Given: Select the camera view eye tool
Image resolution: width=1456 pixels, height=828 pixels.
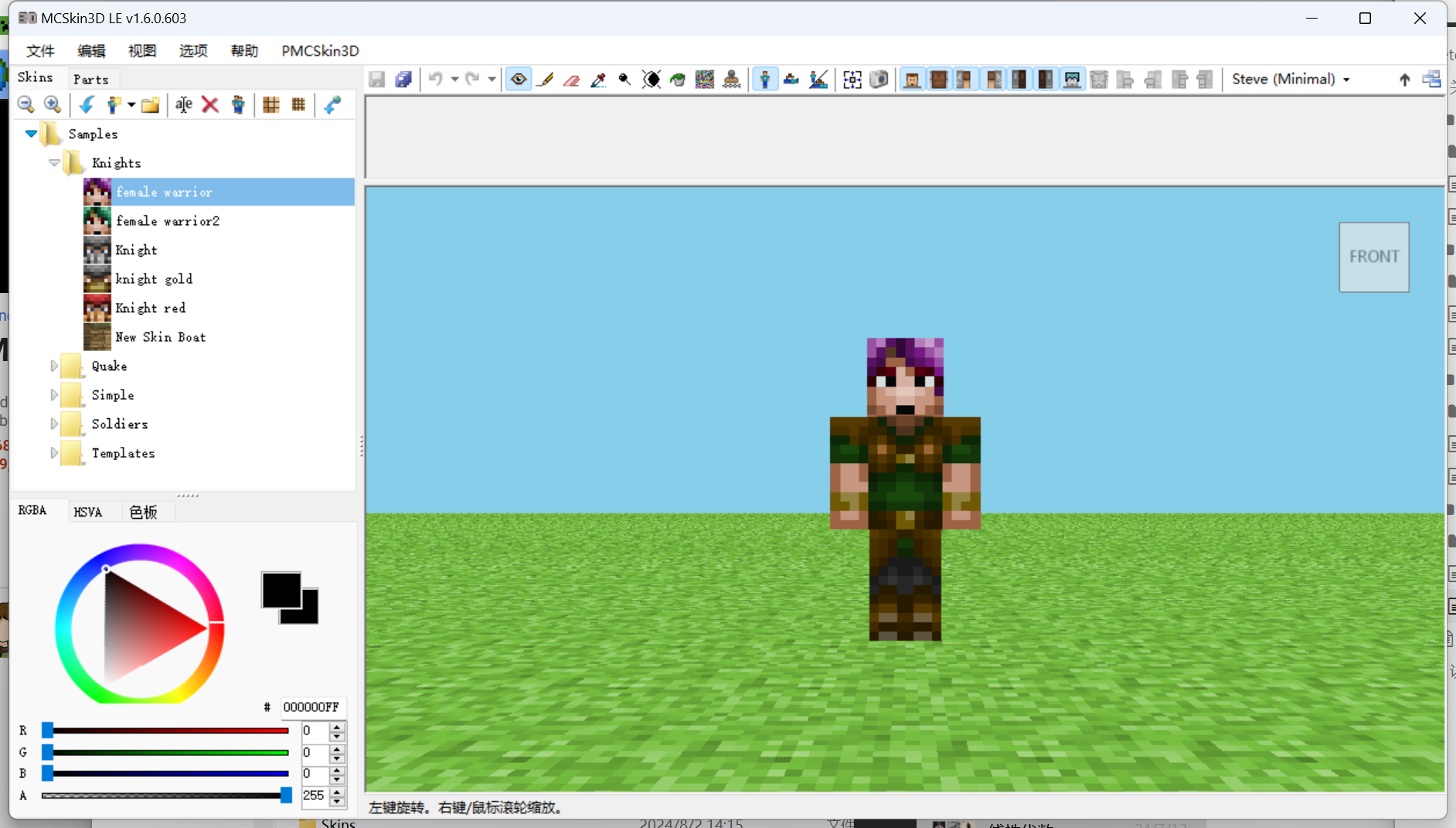Looking at the screenshot, I should (x=519, y=79).
